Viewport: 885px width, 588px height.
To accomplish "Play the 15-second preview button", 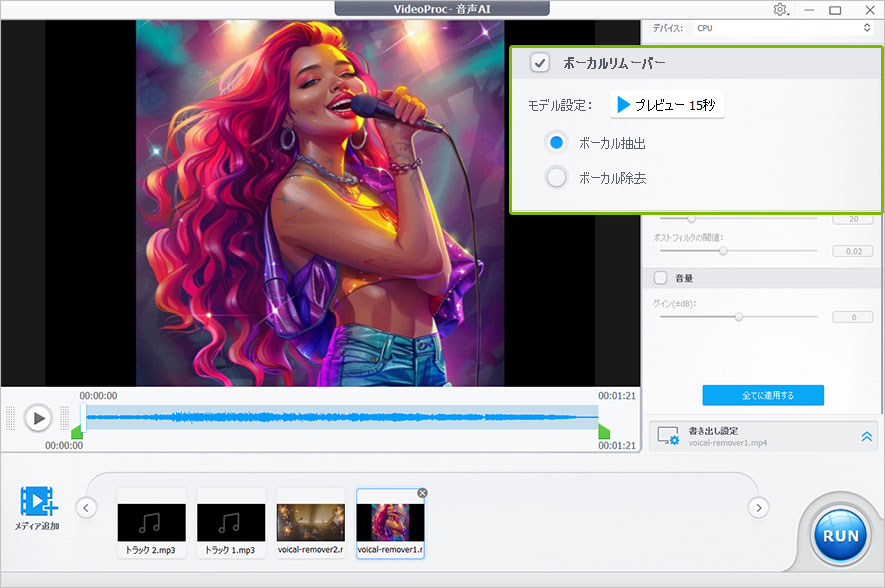I will pyautogui.click(x=667, y=105).
